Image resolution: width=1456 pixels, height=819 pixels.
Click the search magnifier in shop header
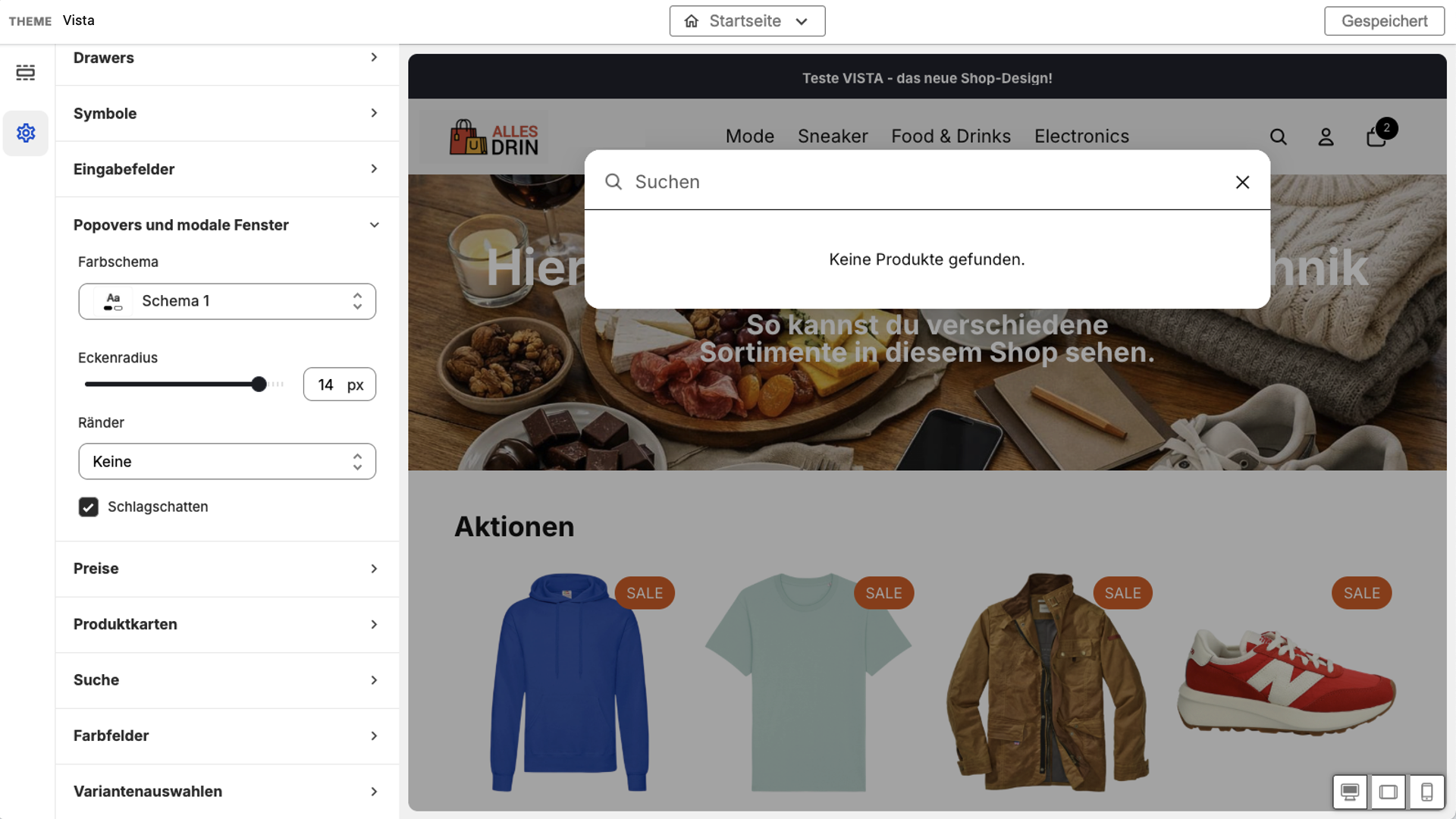coord(1279,137)
